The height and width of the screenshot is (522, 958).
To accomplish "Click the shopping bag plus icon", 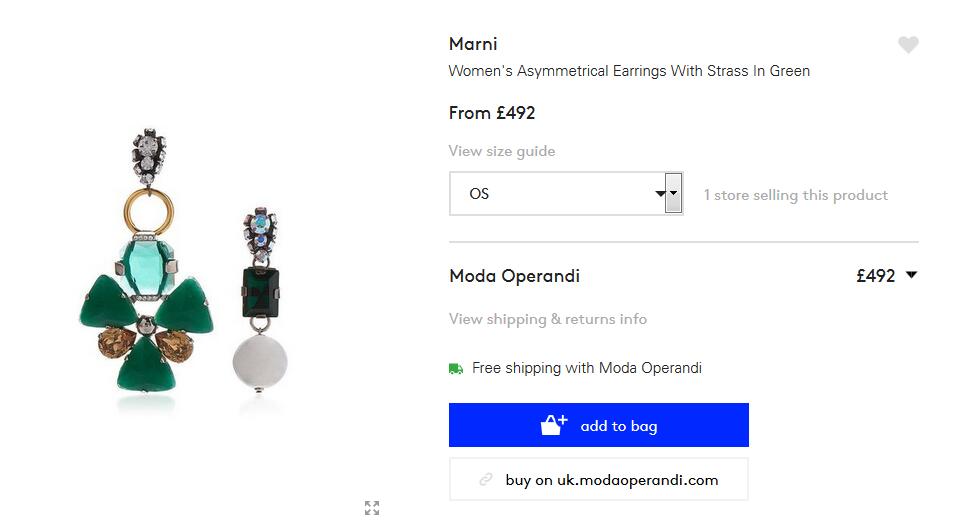I will pyautogui.click(x=554, y=425).
